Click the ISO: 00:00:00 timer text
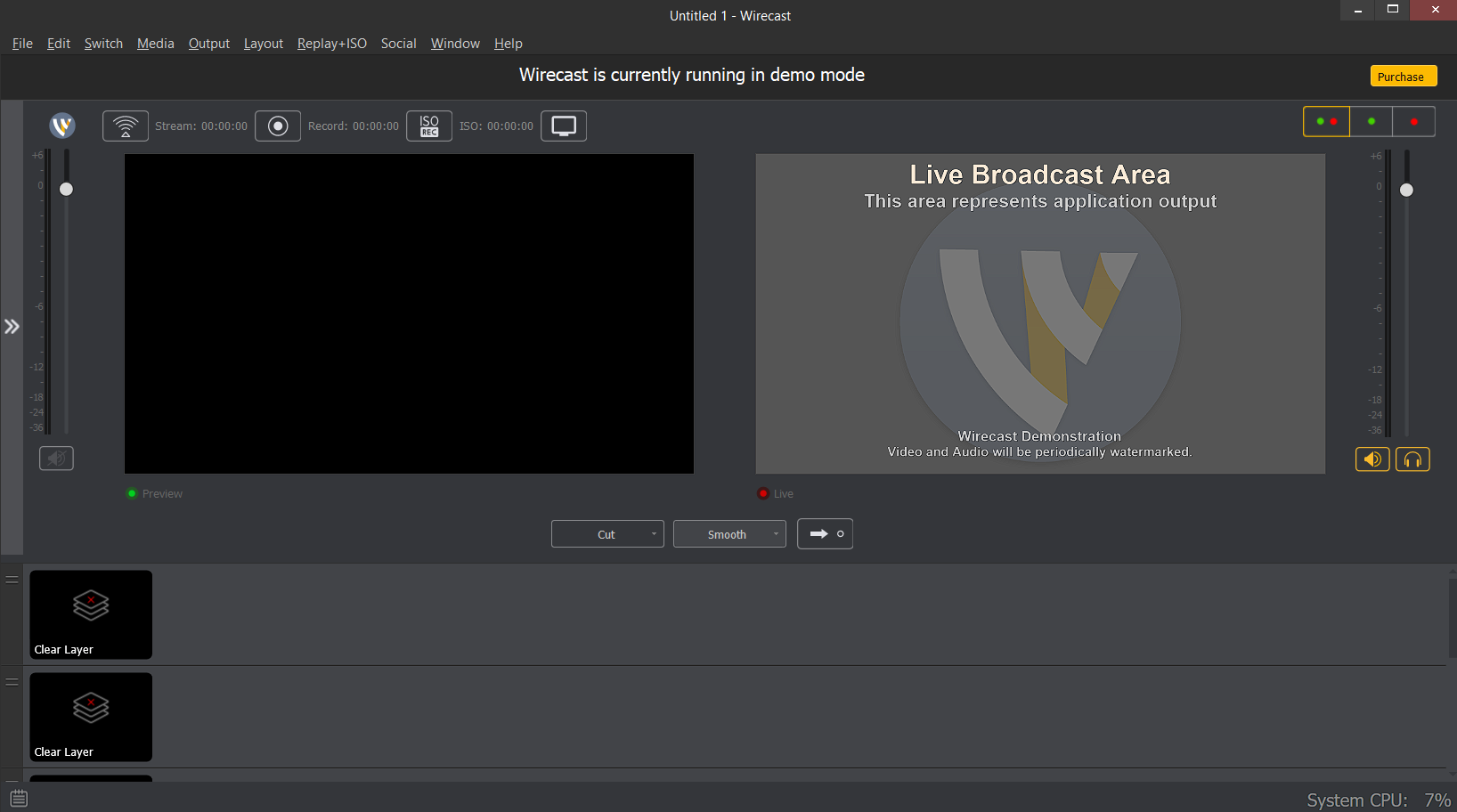 (497, 126)
